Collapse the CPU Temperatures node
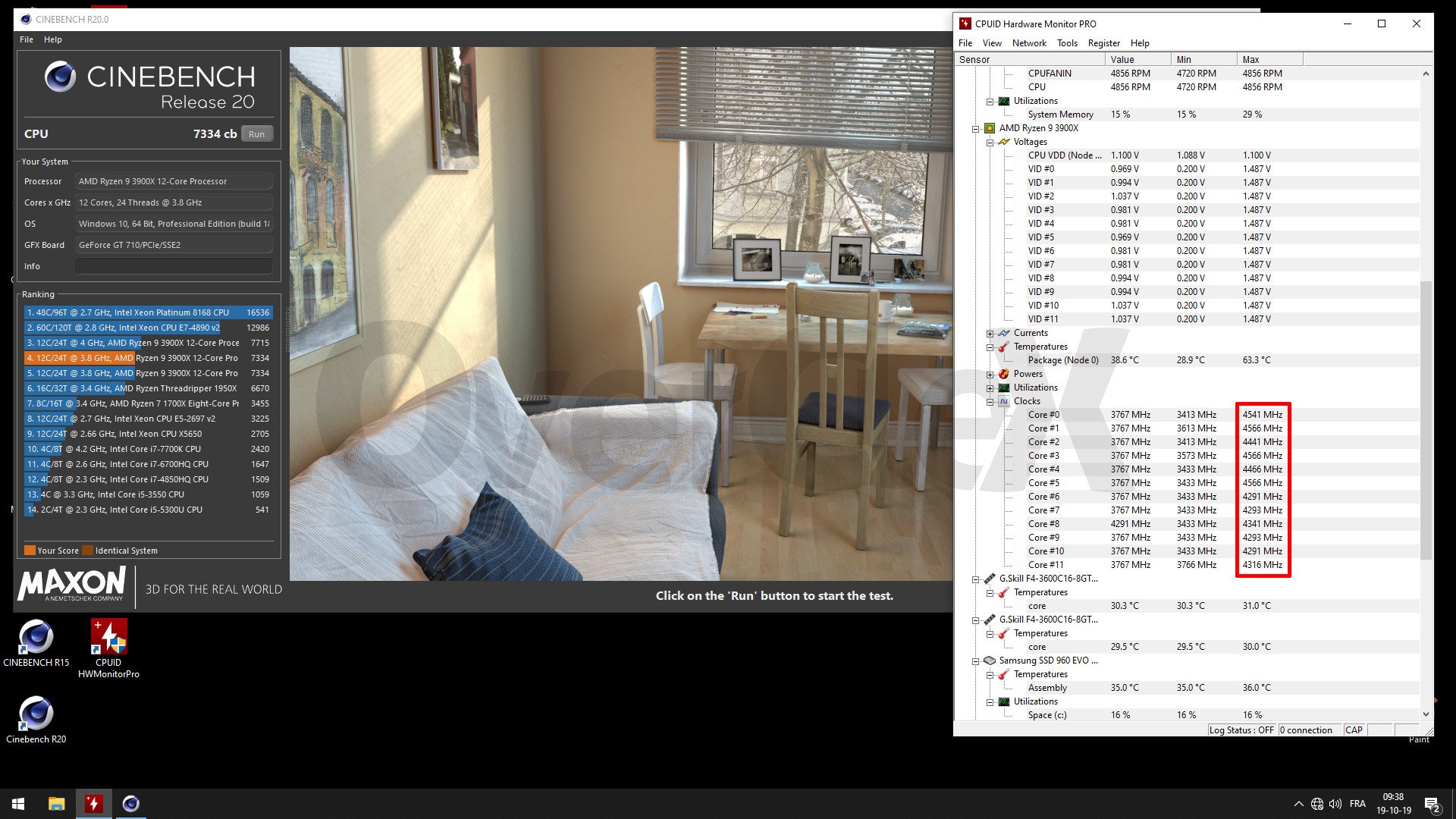This screenshot has width=1456, height=819. 990,347
